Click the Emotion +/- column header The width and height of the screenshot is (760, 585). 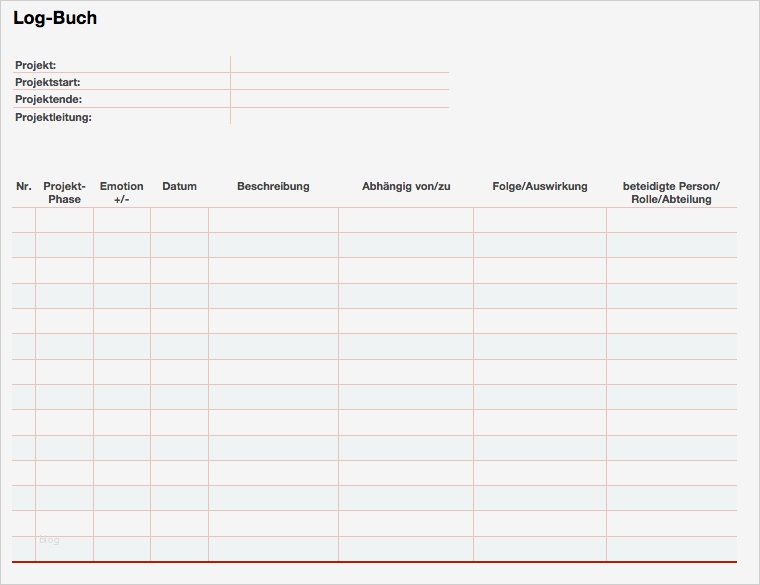(122, 192)
